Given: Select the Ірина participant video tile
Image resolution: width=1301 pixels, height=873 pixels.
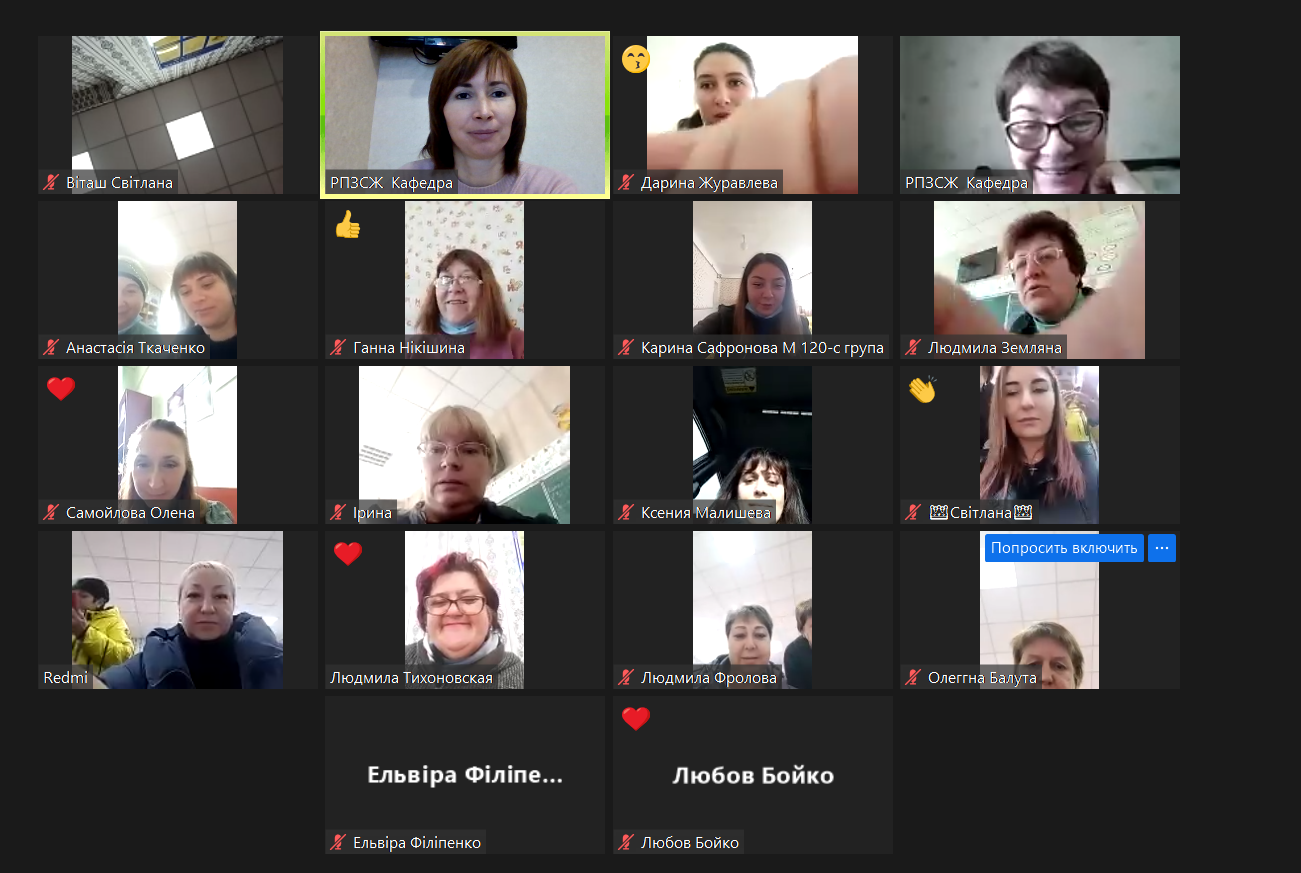Looking at the screenshot, I should coord(465,445).
